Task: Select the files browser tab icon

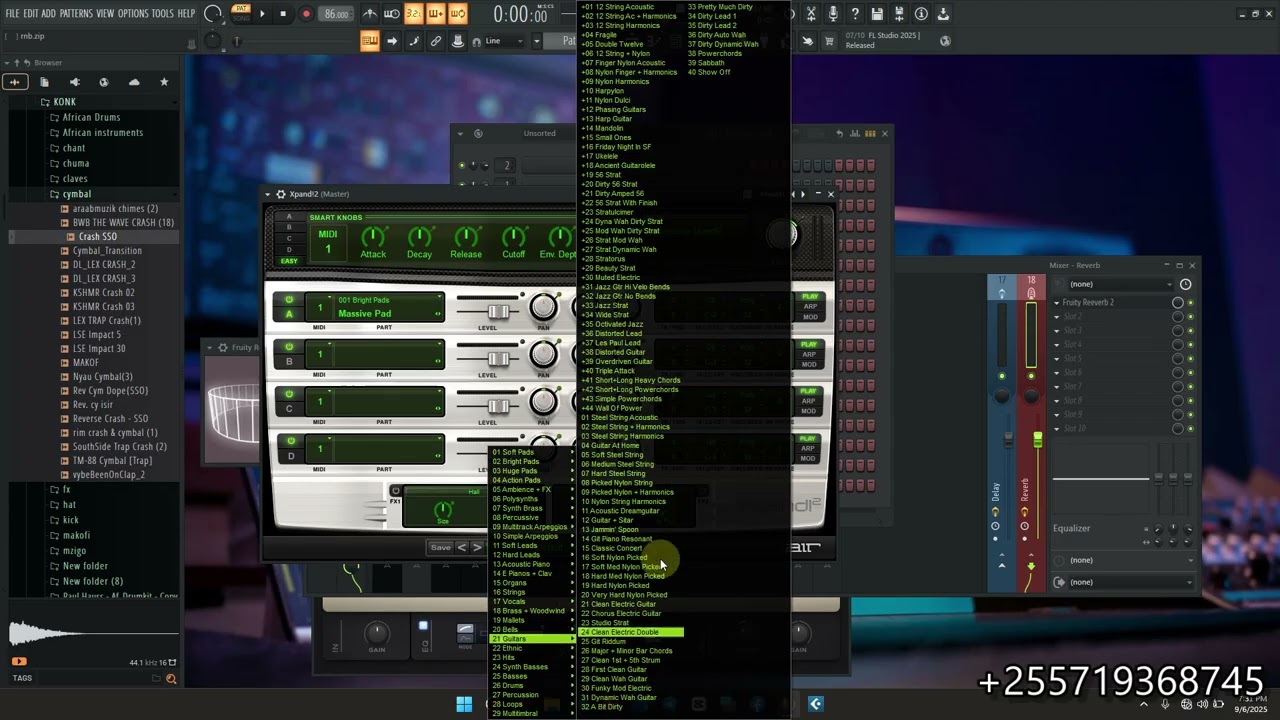Action: 44,82
